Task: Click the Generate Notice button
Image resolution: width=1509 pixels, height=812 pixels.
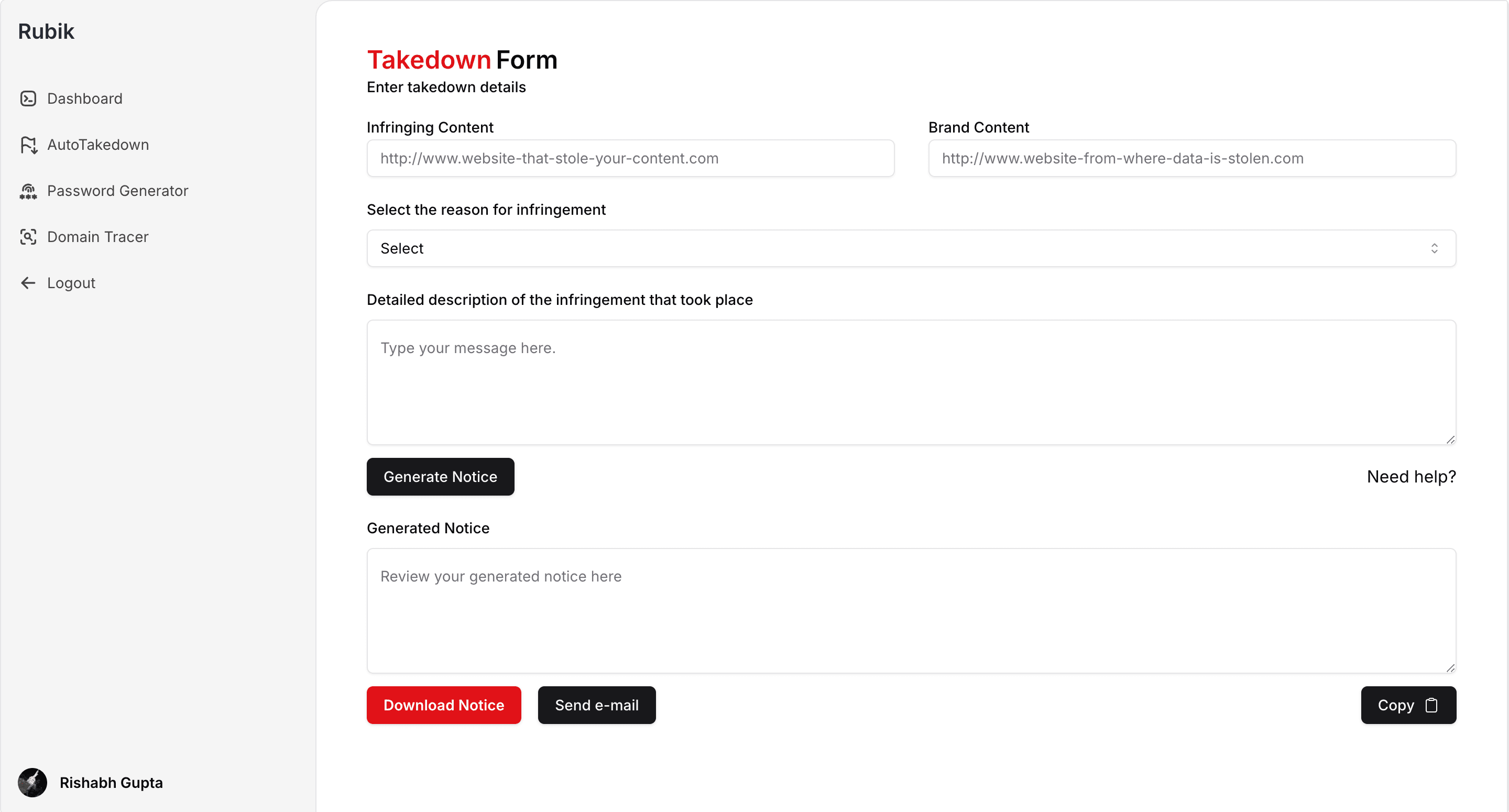Action: tap(440, 476)
